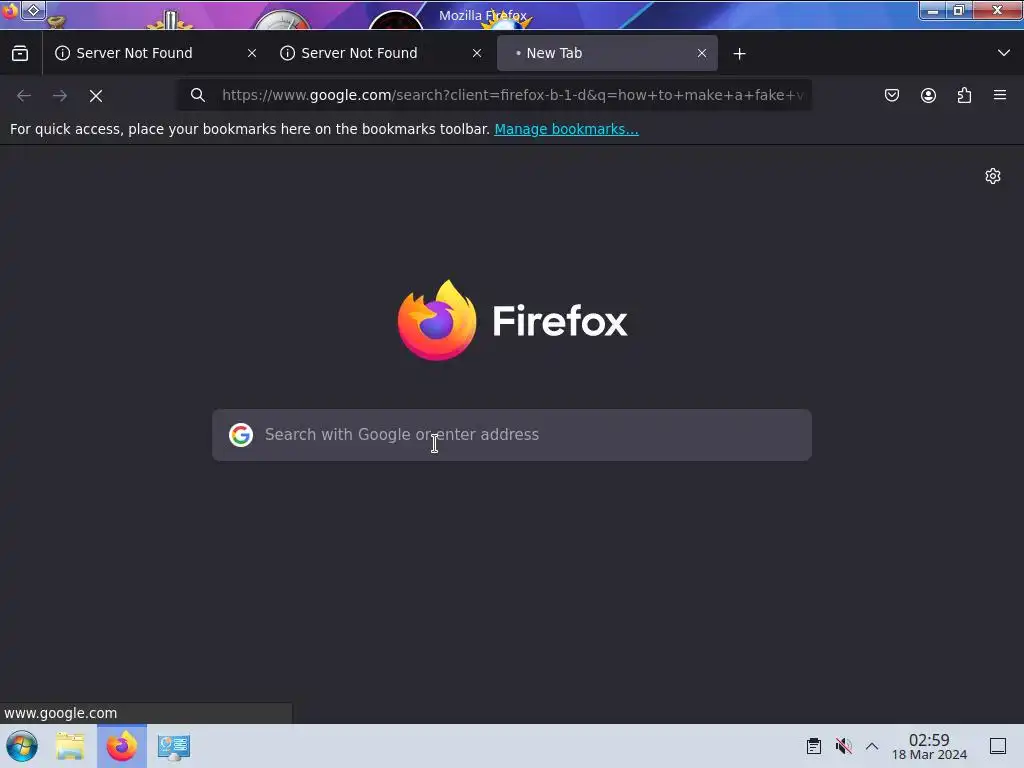This screenshot has height=768, width=1024.
Task: Expand hidden system tray icons
Action: coord(872,746)
